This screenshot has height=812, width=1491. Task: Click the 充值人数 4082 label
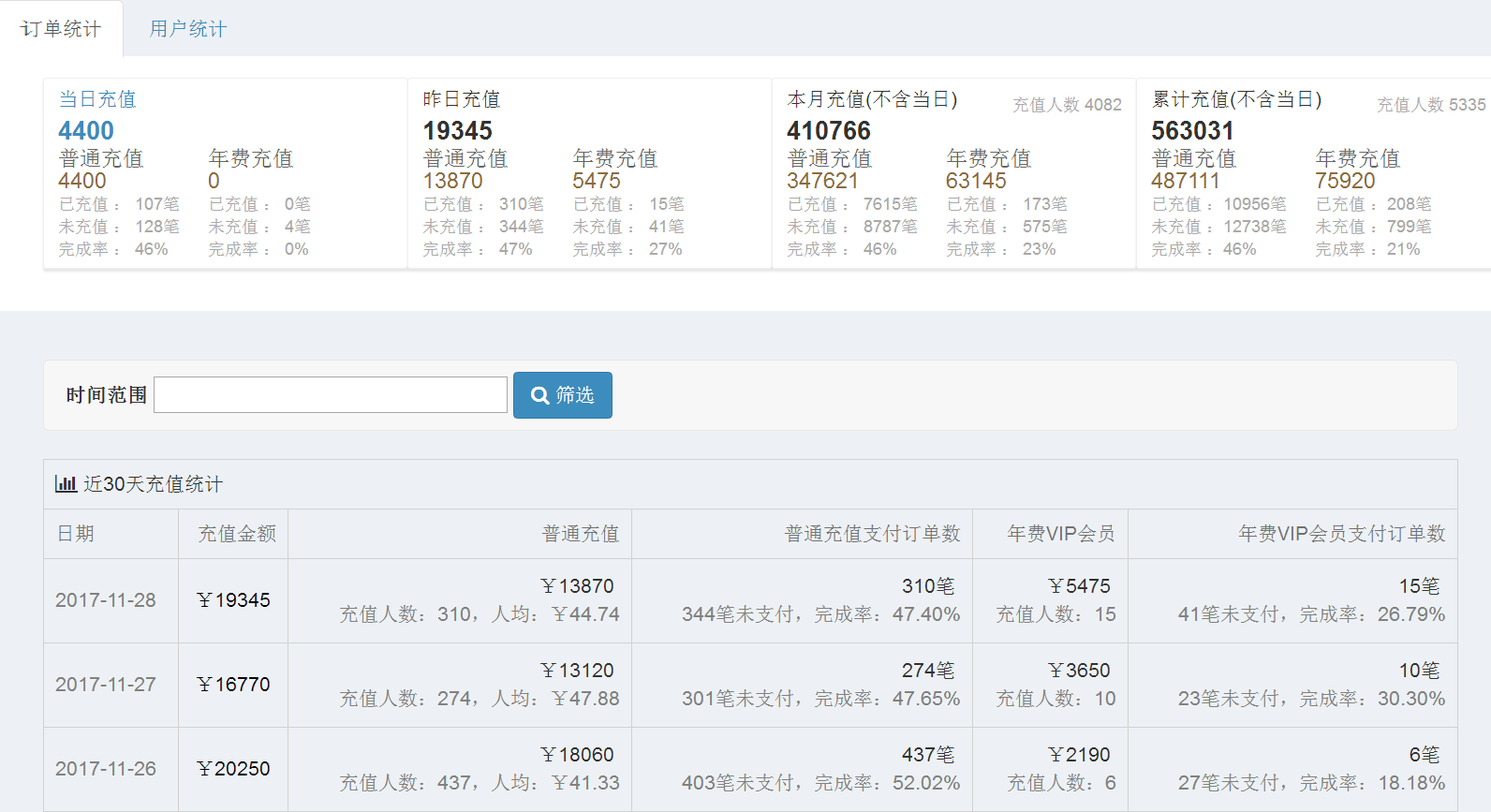coord(1067,105)
